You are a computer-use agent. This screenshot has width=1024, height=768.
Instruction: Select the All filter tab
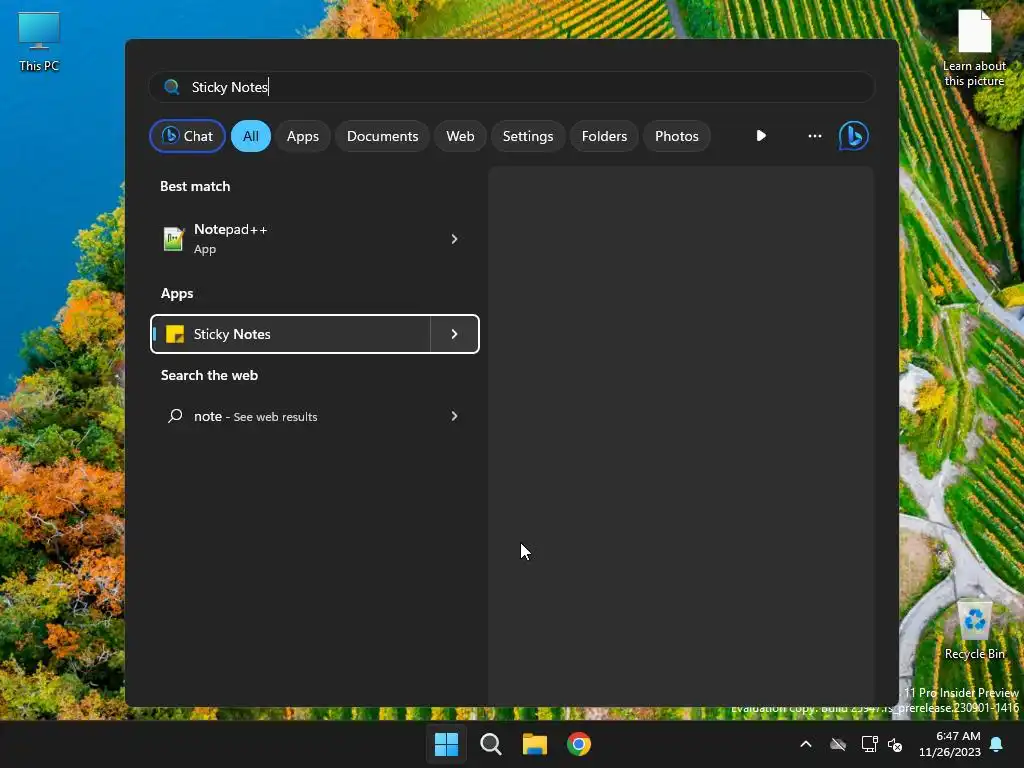251,136
